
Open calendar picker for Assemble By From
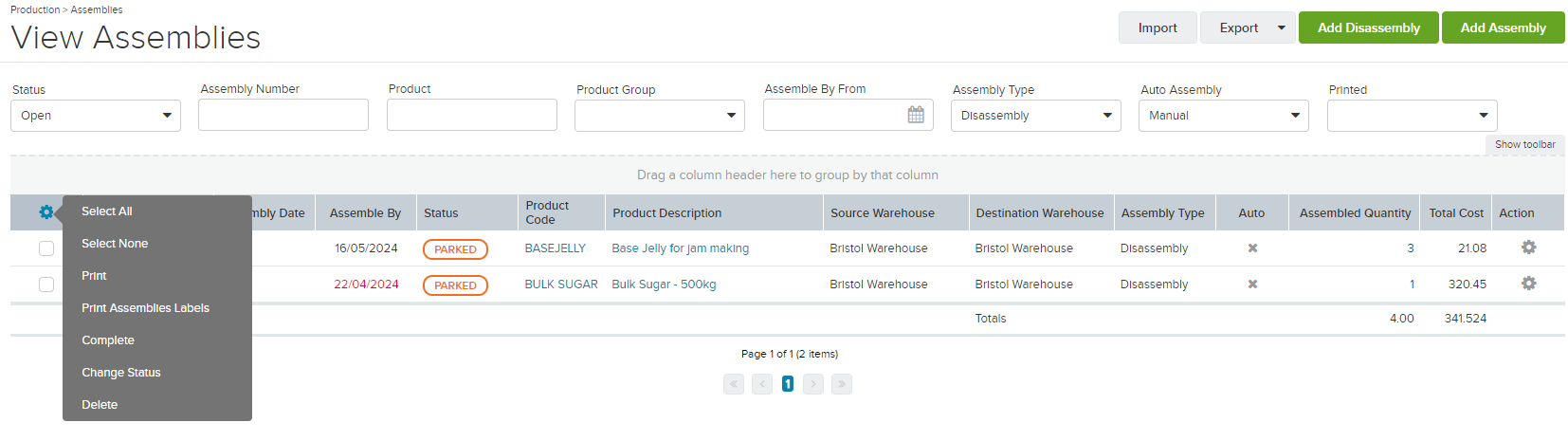(x=916, y=115)
